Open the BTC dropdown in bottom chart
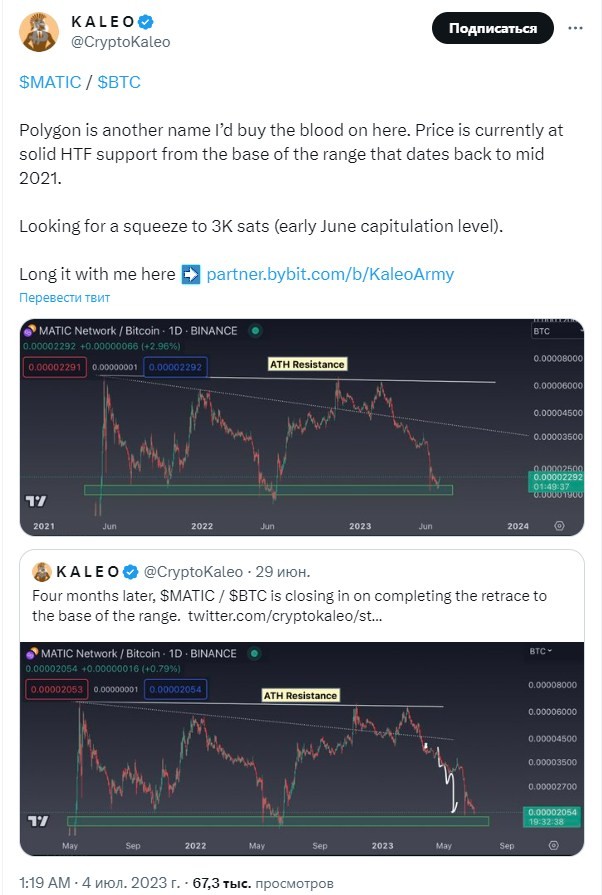The height and width of the screenshot is (895, 602). point(540,651)
